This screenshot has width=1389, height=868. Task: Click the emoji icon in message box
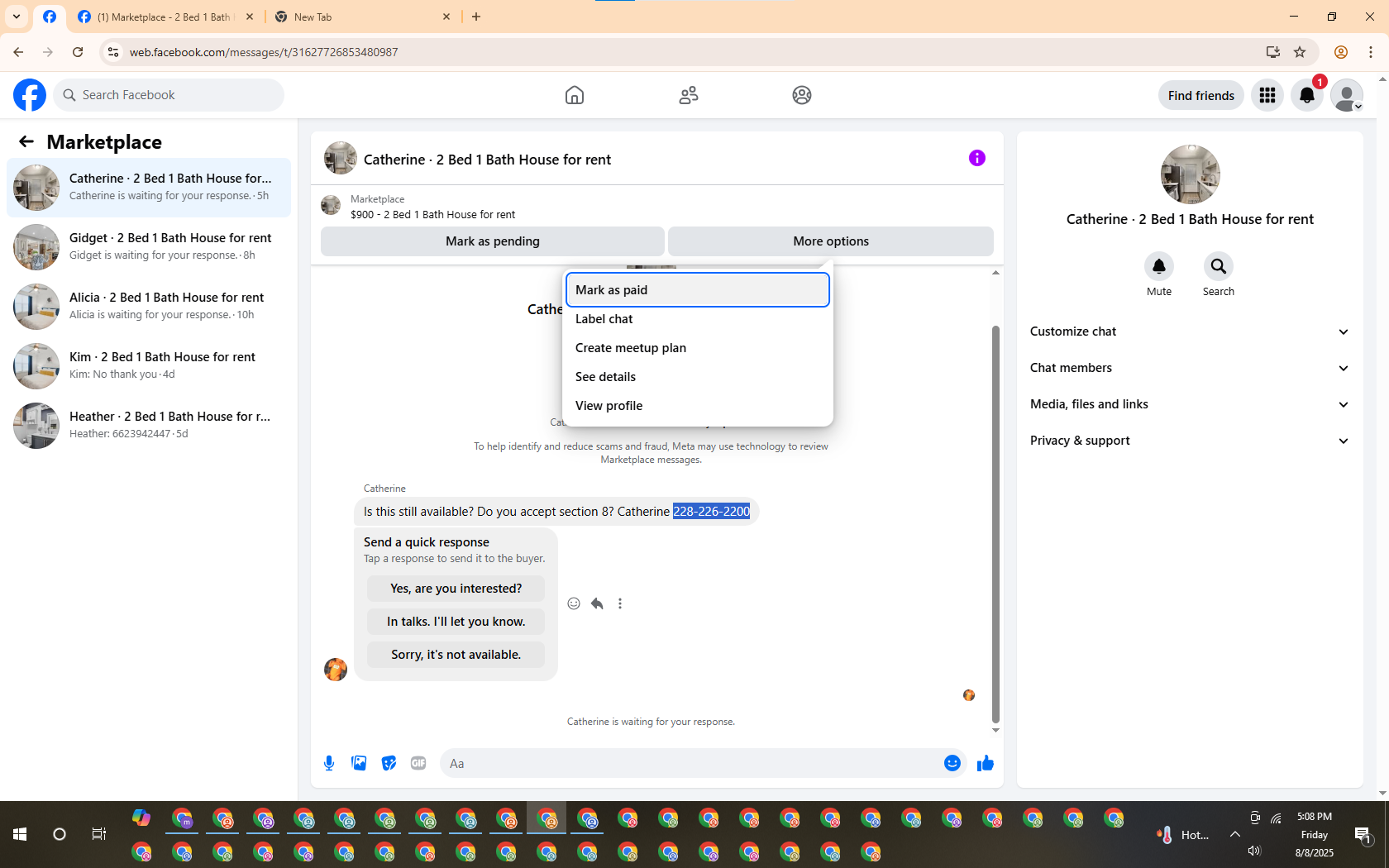[952, 763]
